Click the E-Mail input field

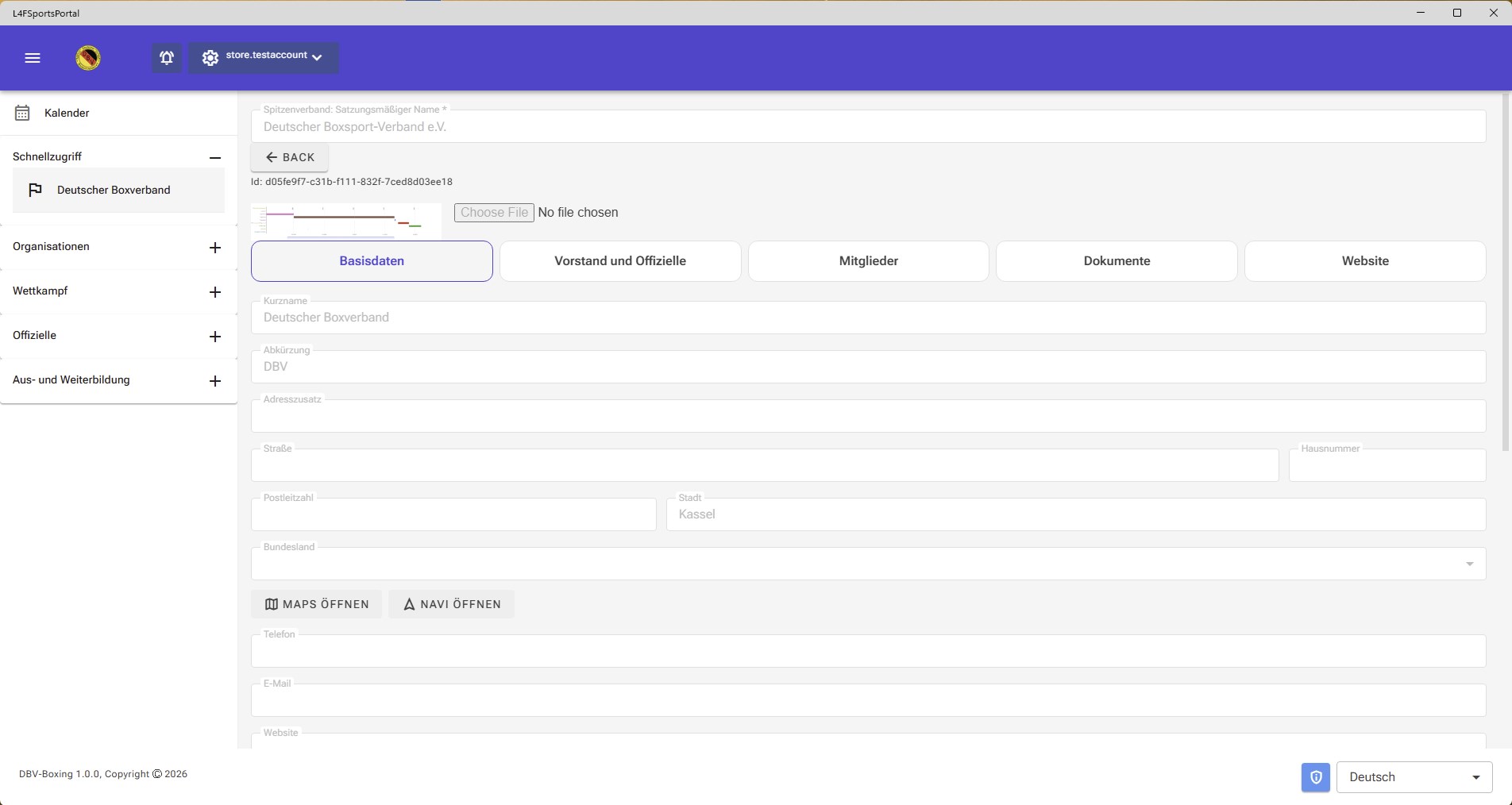(x=868, y=700)
